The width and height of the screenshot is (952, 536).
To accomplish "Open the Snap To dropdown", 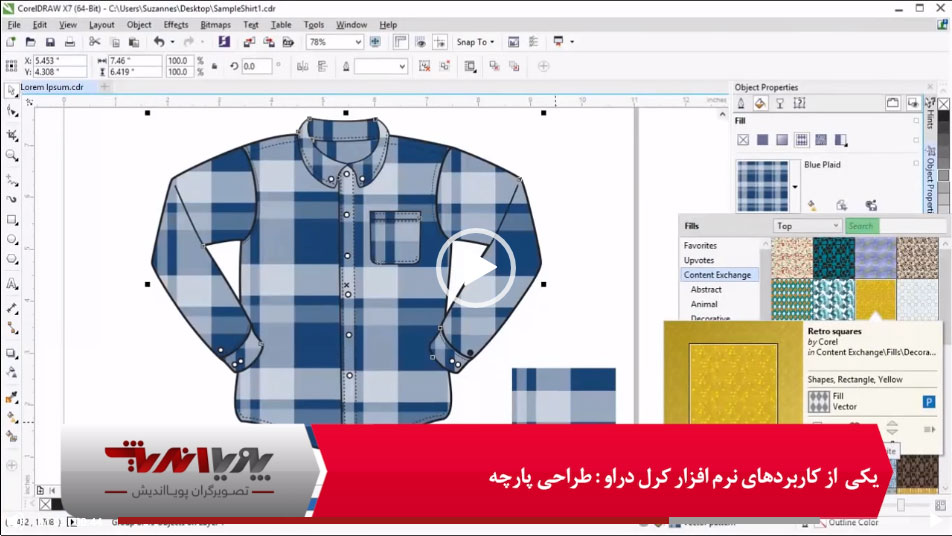I will [x=475, y=42].
